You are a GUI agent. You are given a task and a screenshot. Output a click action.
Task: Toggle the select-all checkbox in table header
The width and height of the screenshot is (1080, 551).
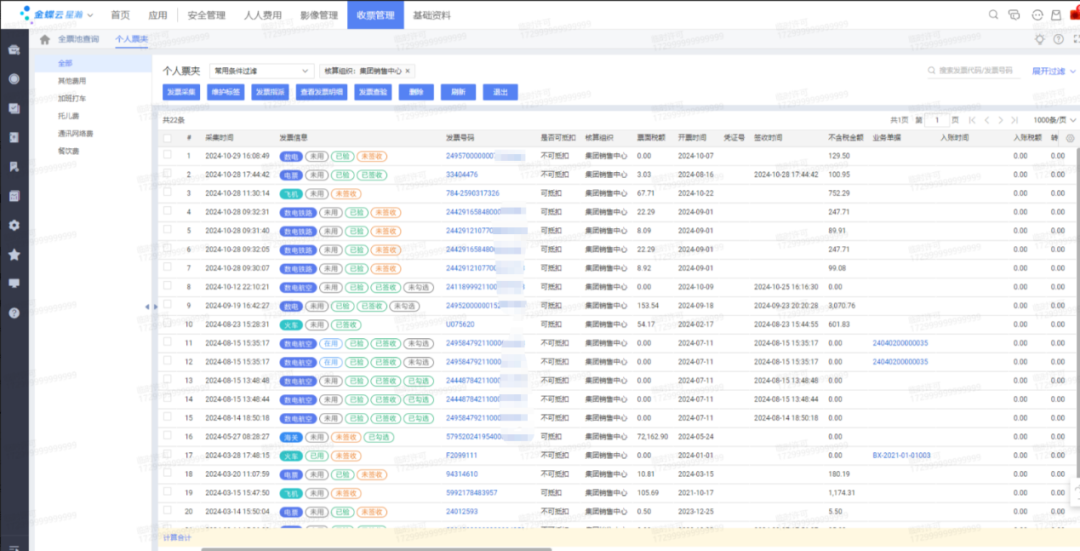pos(167,138)
